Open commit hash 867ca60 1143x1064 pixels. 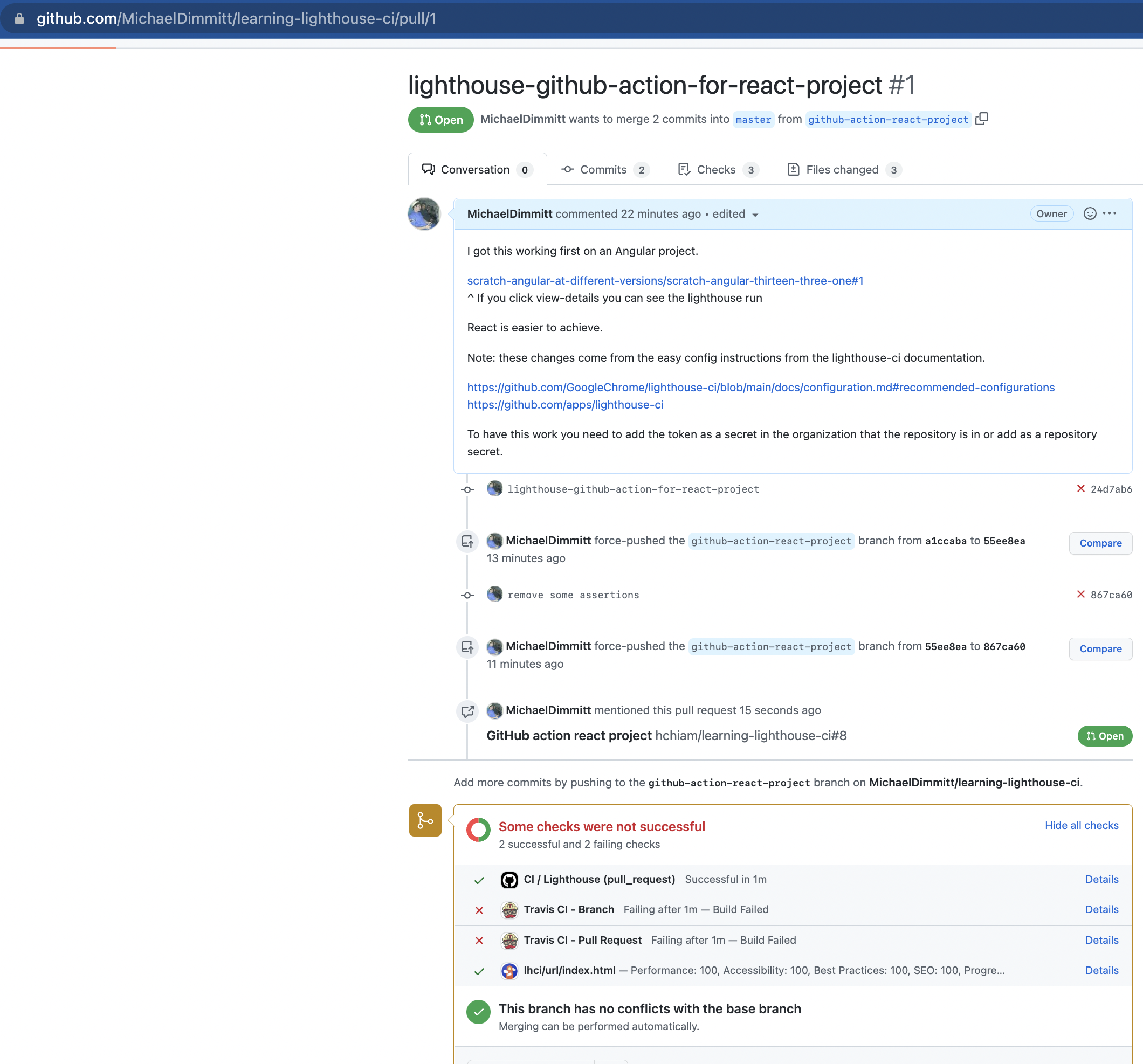click(1111, 595)
